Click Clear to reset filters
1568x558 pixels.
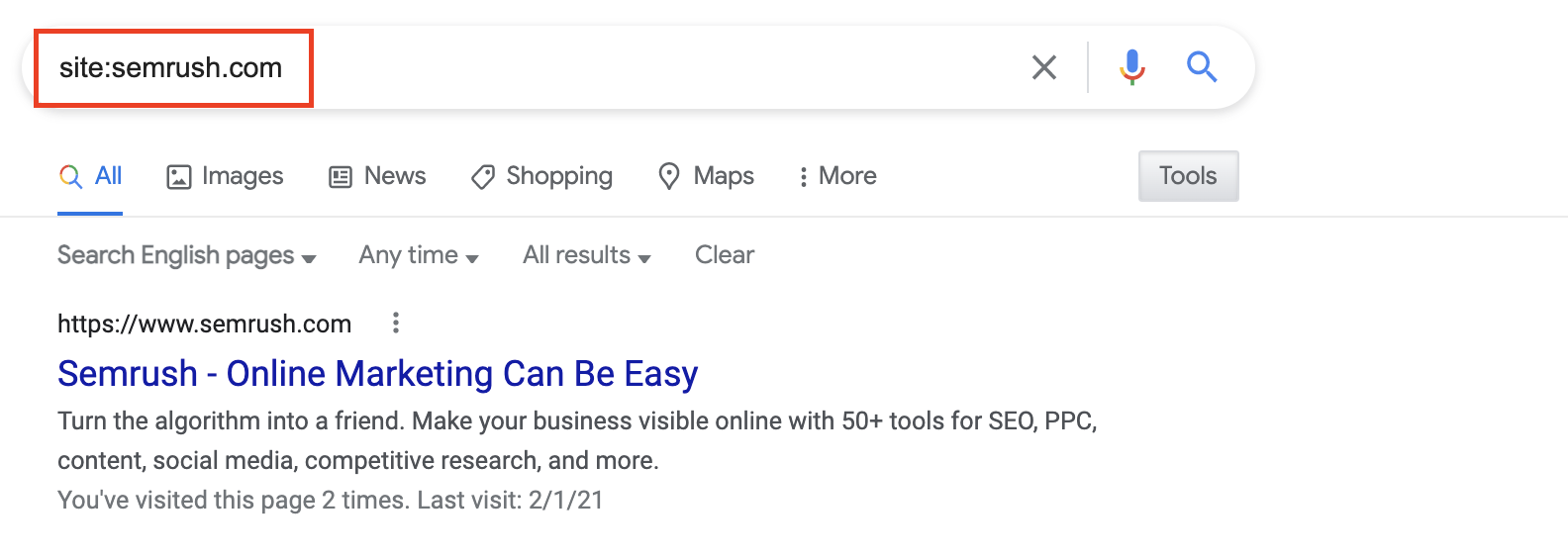pos(725,255)
